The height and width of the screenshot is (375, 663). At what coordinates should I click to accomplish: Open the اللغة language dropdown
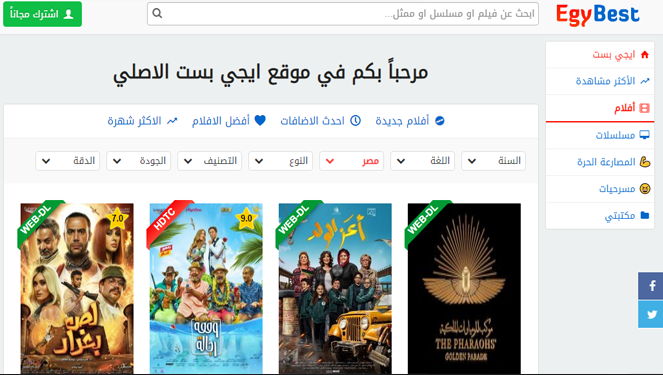pyautogui.click(x=422, y=161)
